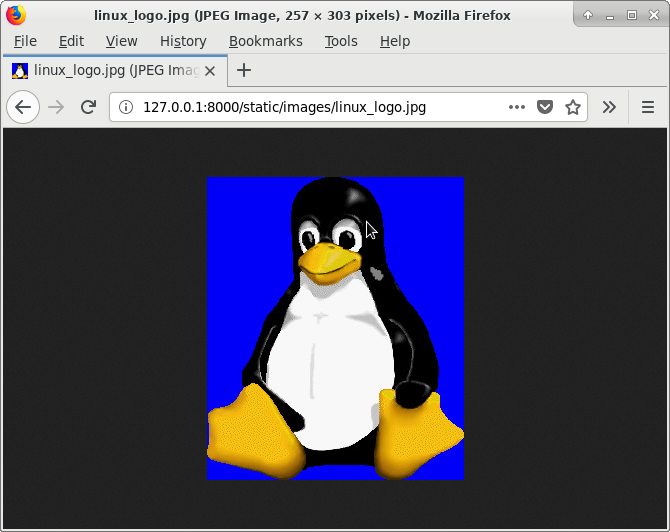The width and height of the screenshot is (670, 532).
Task: Maximize the Firefox window
Action: [632, 15]
